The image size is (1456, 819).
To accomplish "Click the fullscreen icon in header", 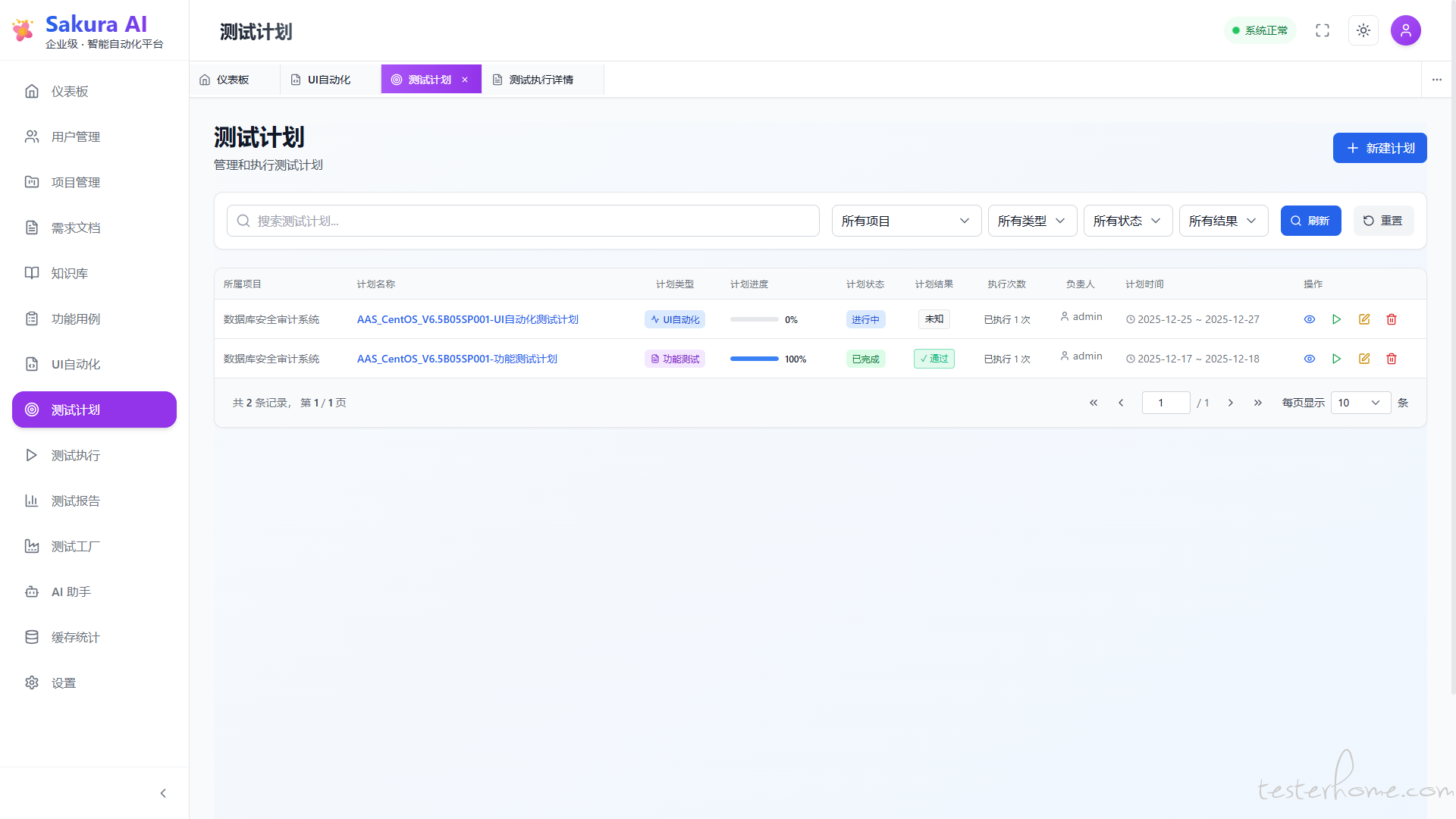I will [1323, 30].
